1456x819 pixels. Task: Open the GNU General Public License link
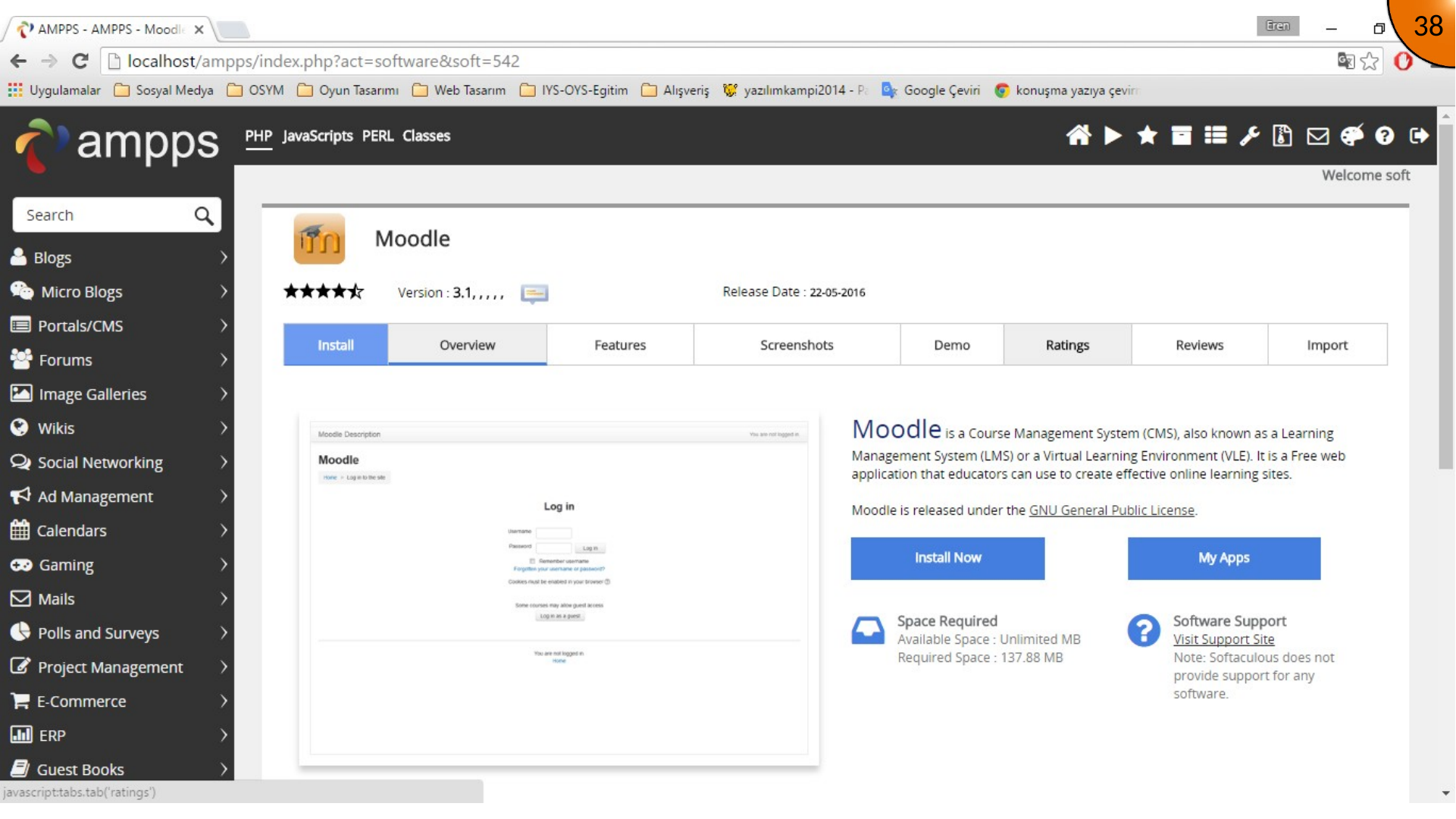[x=1111, y=510]
